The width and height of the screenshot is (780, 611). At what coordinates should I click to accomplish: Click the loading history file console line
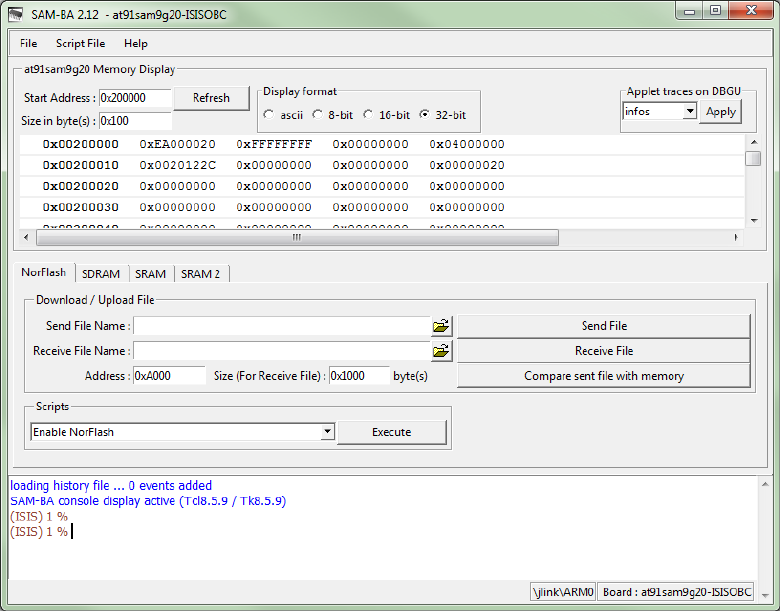(x=111, y=486)
